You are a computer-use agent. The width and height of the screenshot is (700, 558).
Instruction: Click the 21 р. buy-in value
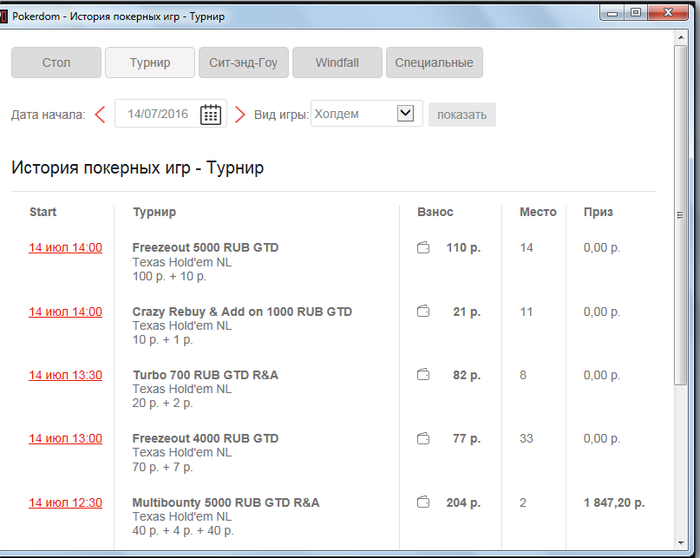[467, 312]
